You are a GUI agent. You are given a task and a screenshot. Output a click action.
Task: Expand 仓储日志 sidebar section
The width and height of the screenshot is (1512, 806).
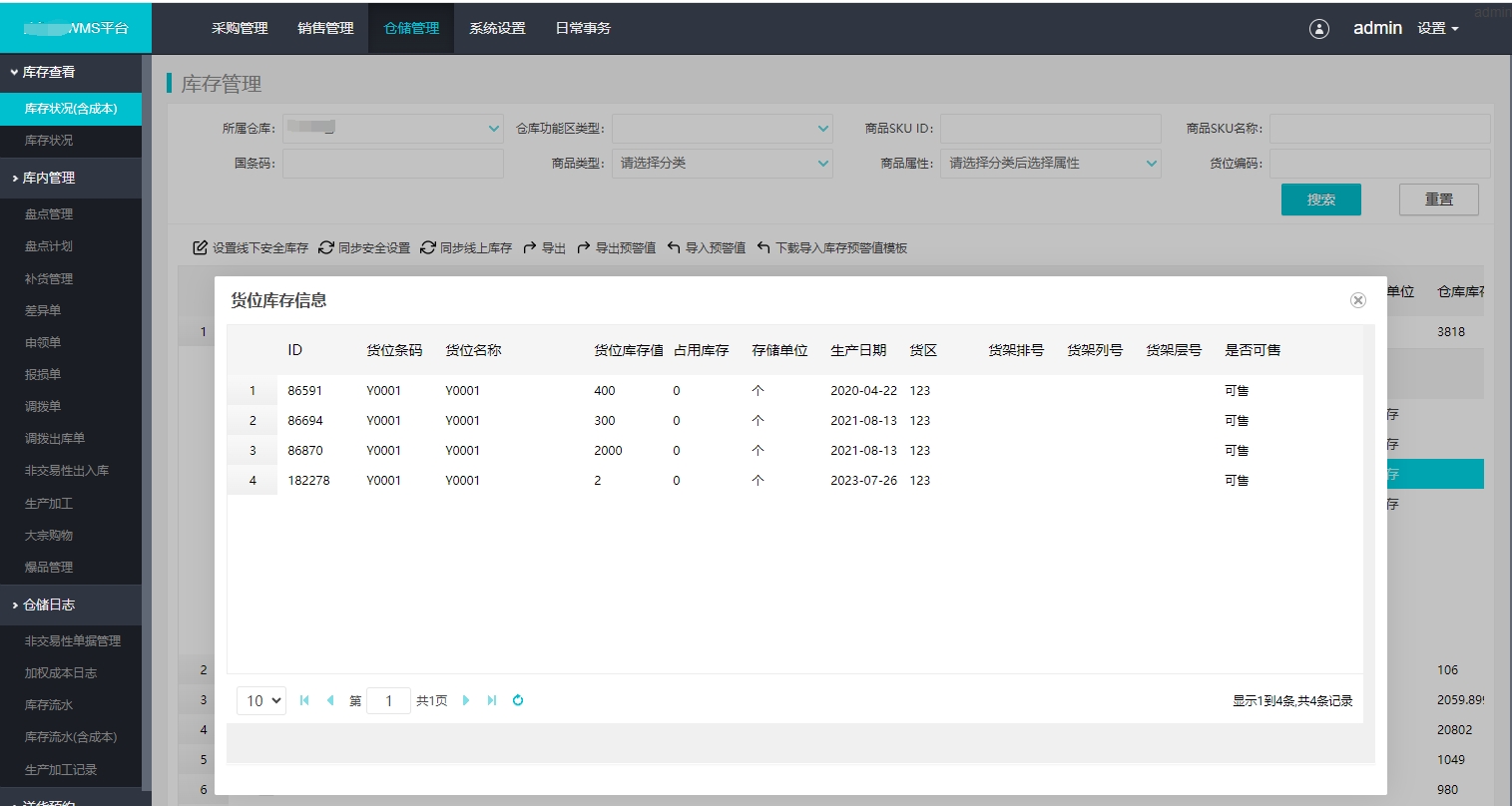point(71,605)
